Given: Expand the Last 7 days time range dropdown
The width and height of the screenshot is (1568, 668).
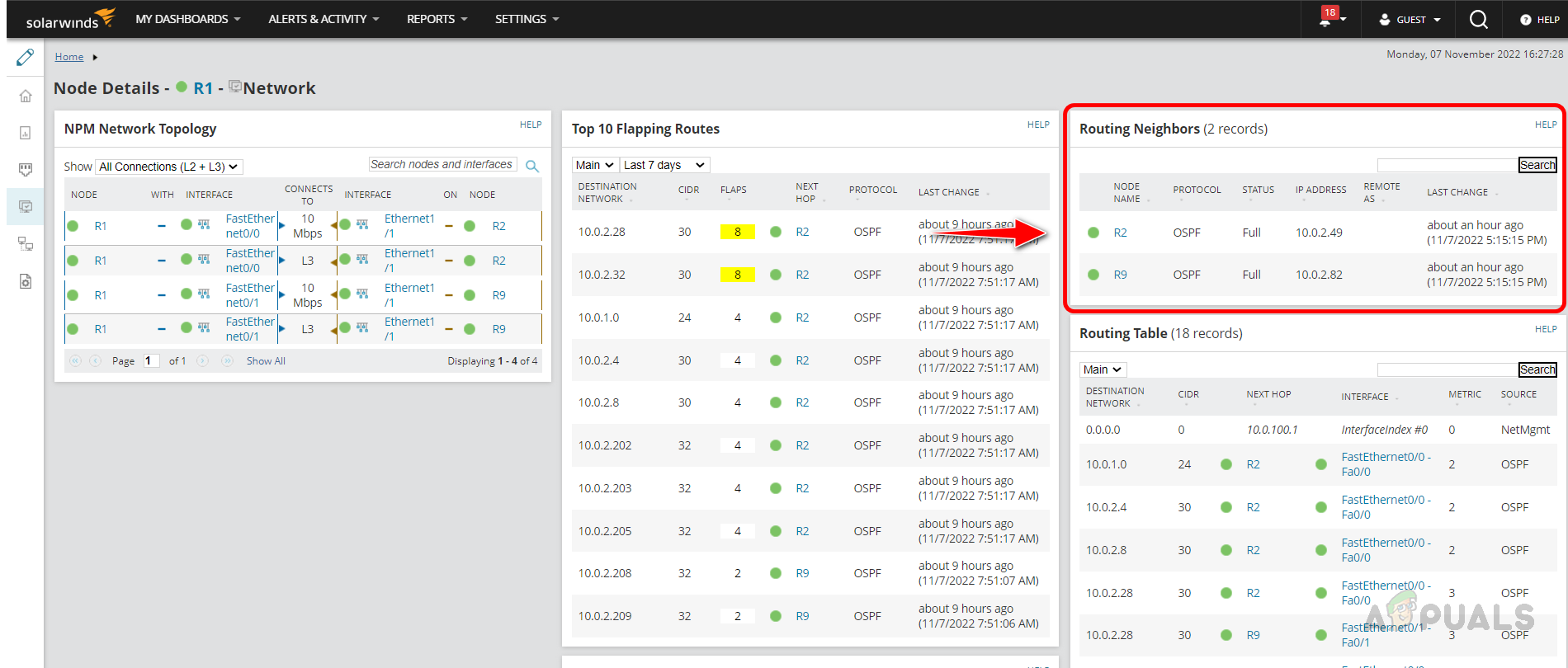Looking at the screenshot, I should point(664,165).
